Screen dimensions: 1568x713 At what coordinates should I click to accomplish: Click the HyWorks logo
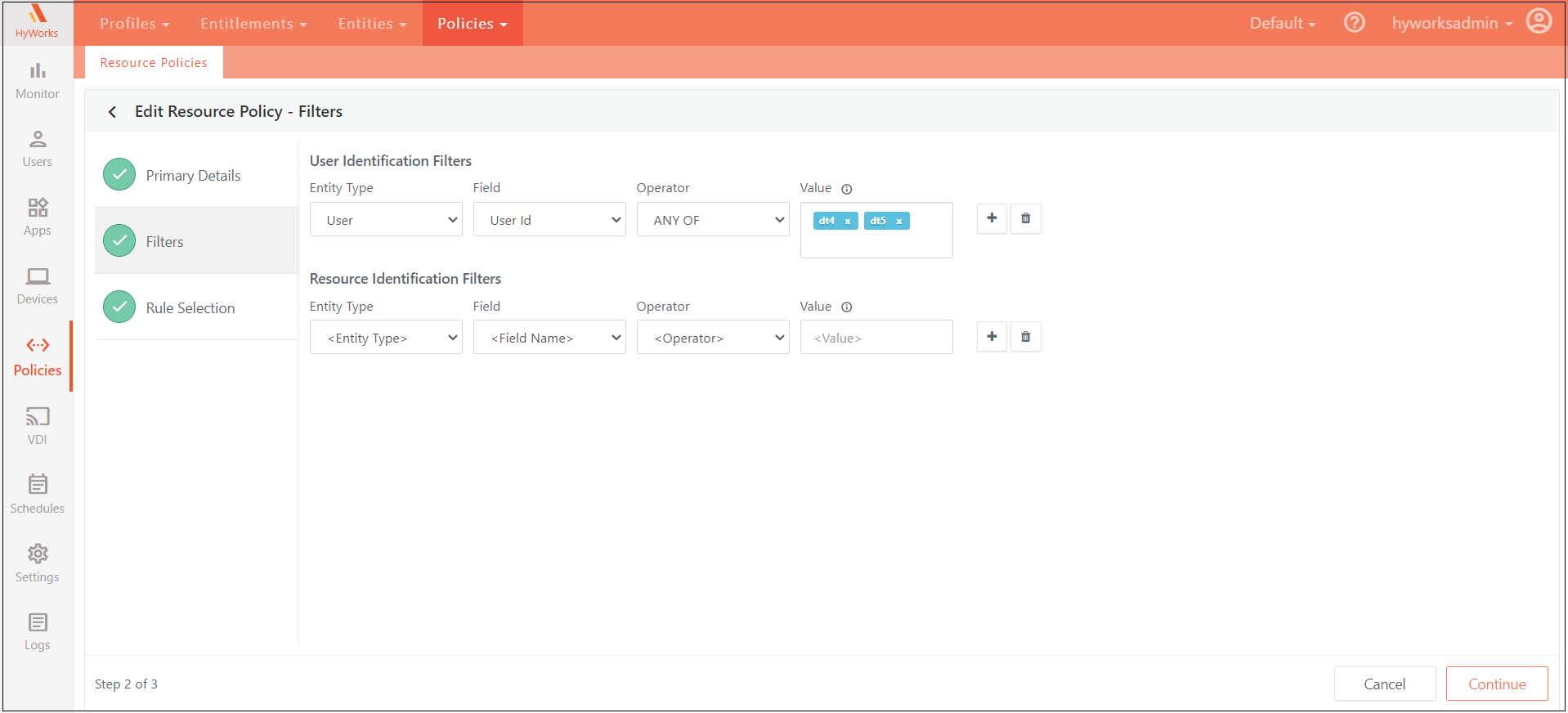(38, 22)
